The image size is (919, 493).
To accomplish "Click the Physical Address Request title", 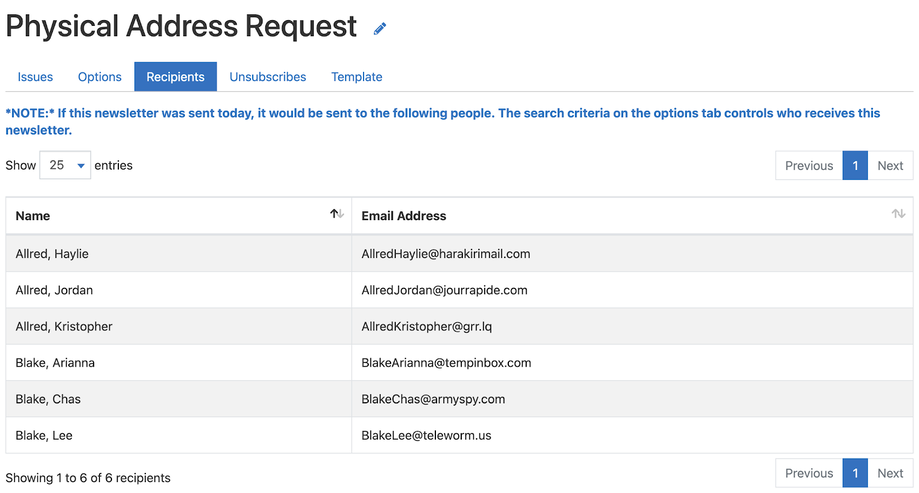I will pyautogui.click(x=181, y=26).
